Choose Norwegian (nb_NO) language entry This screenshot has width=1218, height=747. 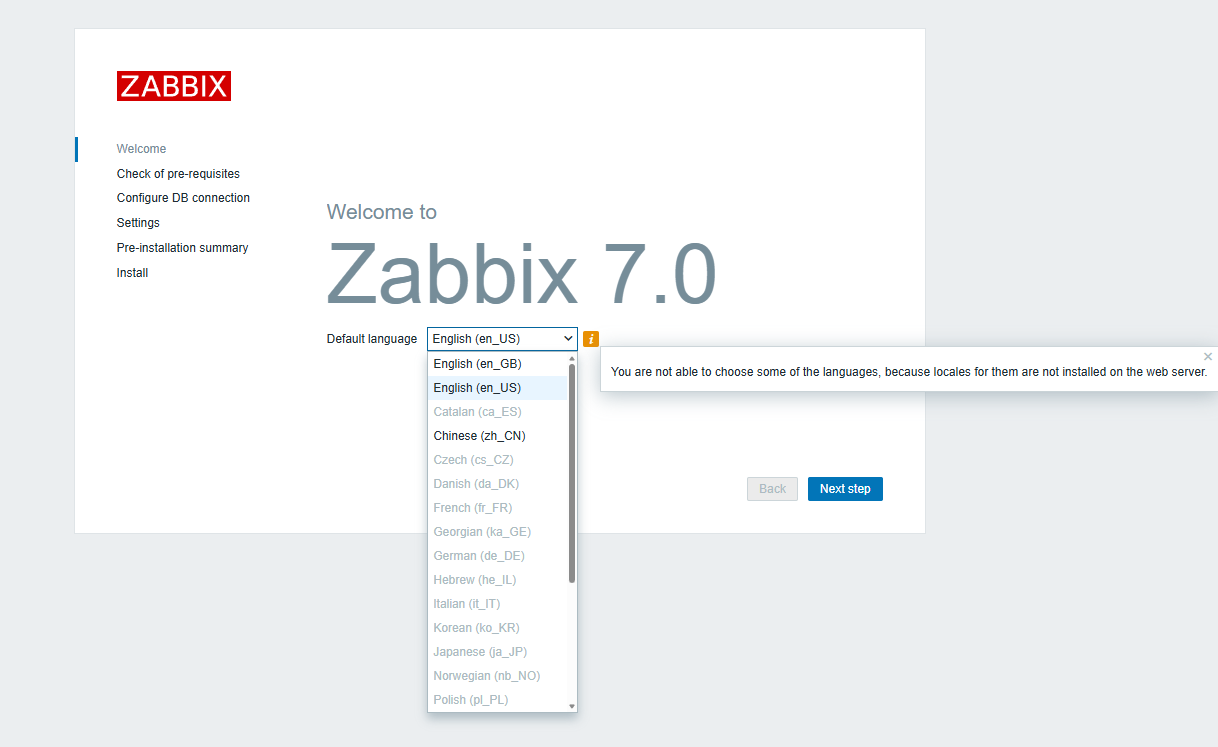tap(498, 676)
